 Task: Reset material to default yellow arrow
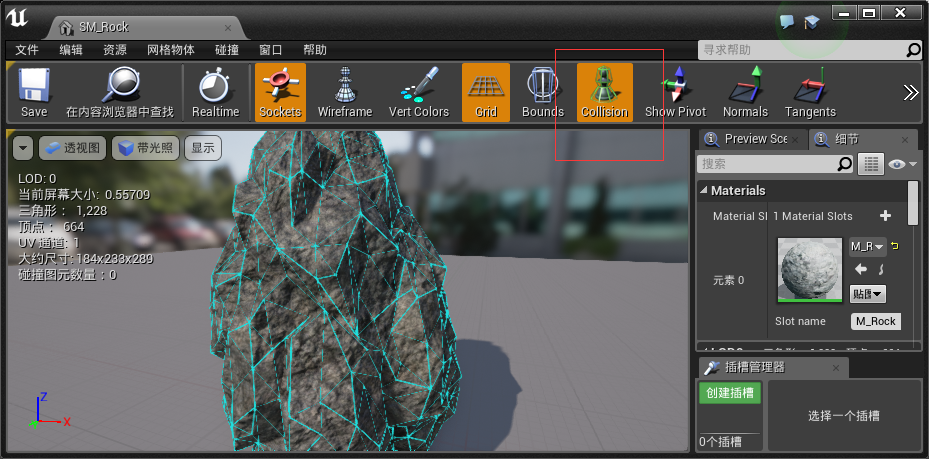tap(894, 246)
